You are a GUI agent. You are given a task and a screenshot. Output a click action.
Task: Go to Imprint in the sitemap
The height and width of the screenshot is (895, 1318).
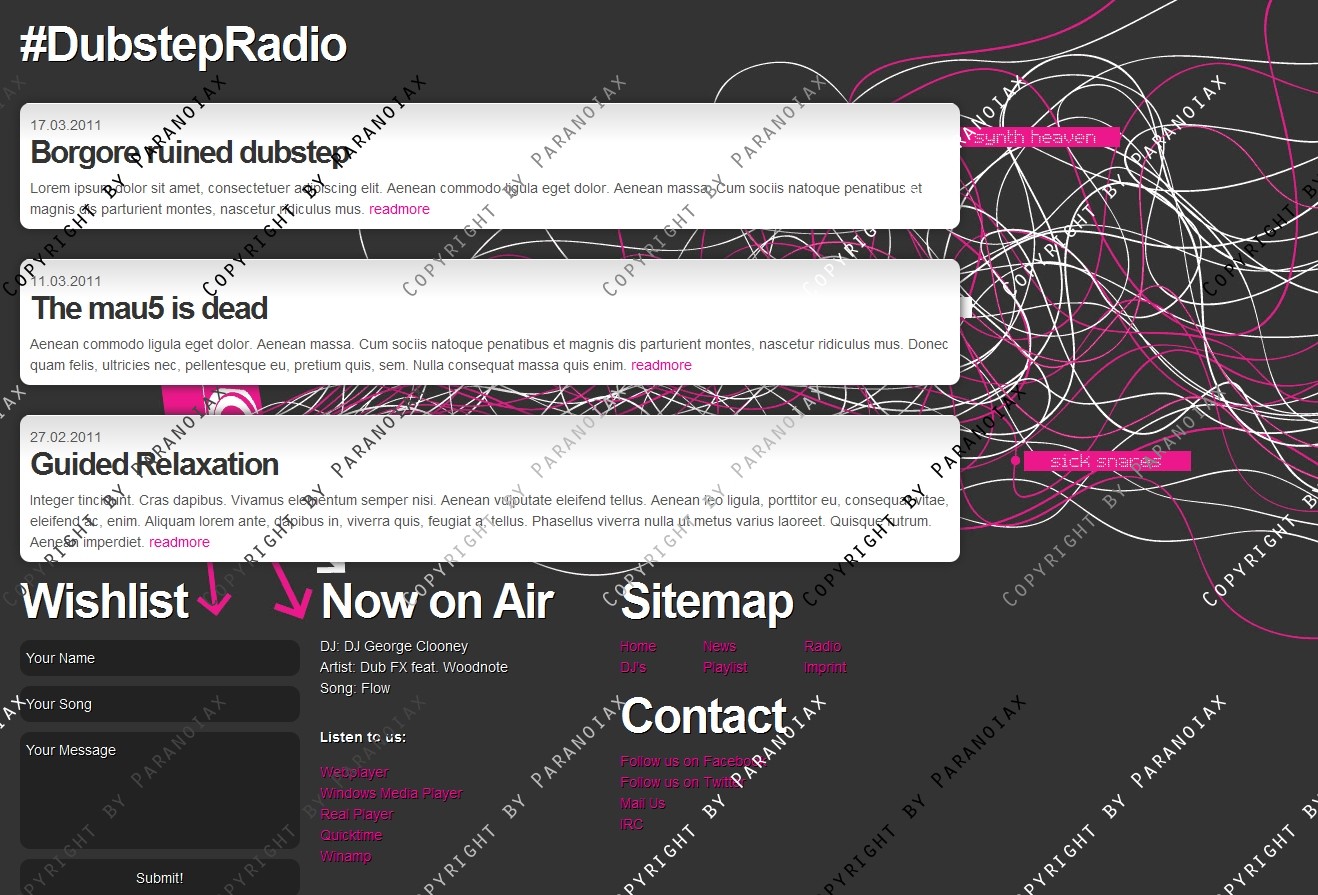coord(825,667)
